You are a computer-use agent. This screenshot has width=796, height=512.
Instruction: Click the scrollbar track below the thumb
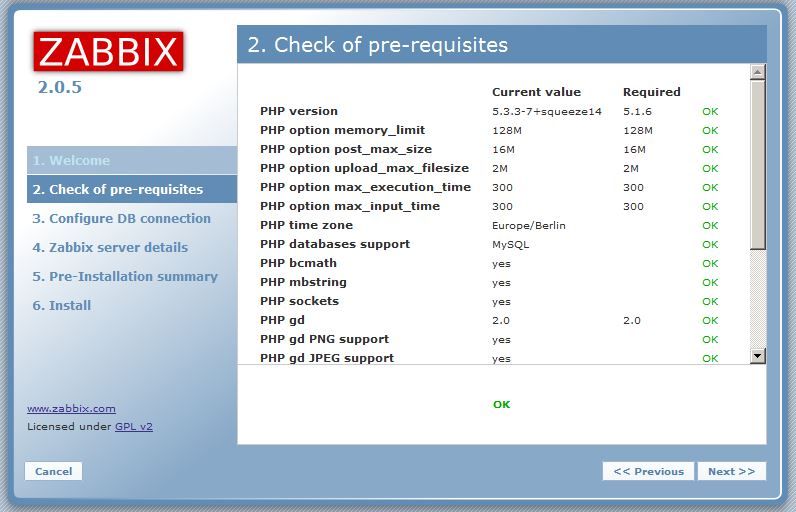tap(757, 299)
